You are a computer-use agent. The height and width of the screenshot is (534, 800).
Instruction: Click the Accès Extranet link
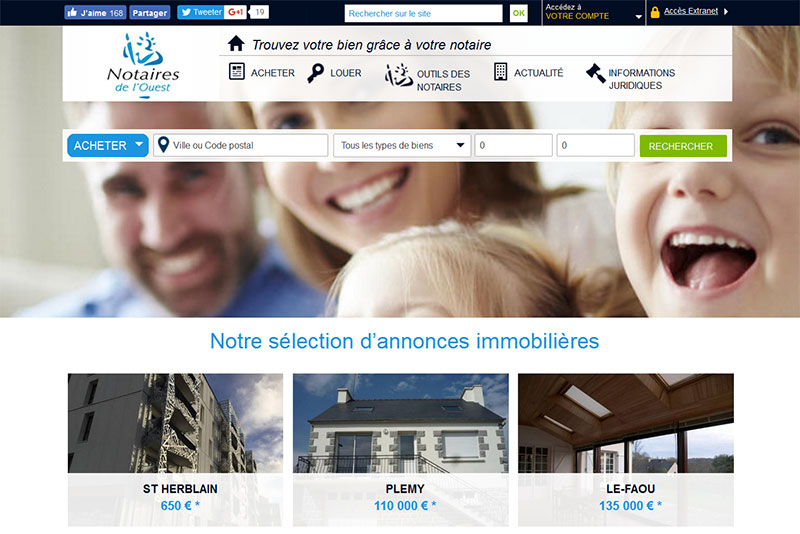[x=691, y=11]
